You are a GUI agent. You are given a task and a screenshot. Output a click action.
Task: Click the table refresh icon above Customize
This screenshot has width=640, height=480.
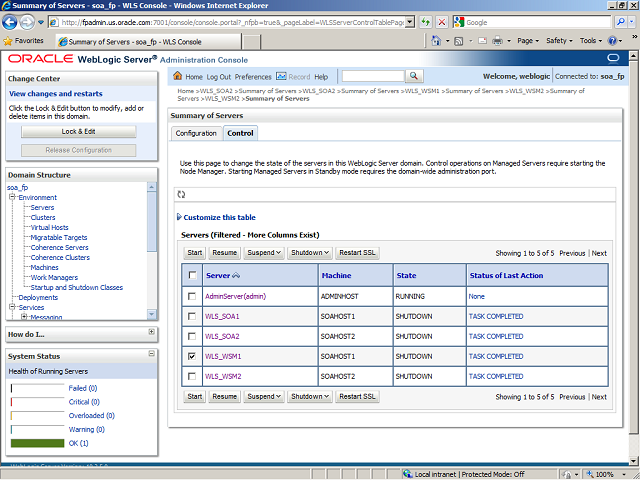[x=181, y=194]
